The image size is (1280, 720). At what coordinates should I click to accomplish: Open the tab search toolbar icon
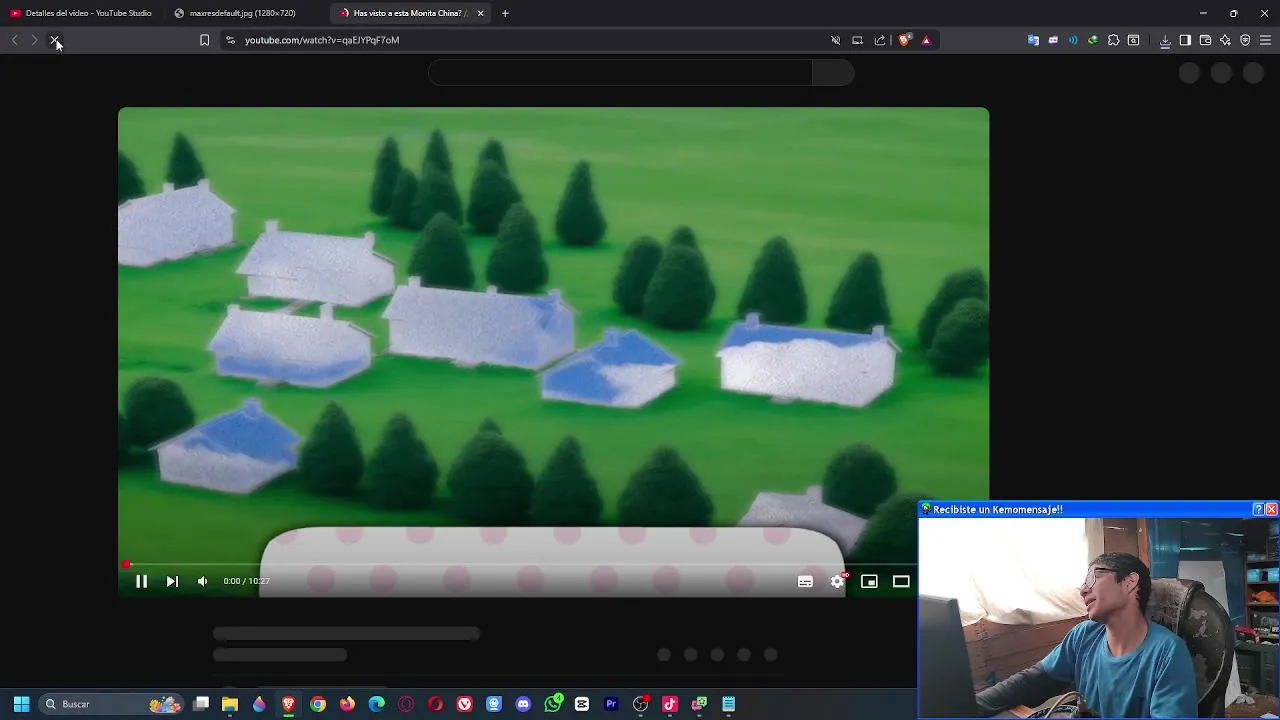(x=1133, y=40)
